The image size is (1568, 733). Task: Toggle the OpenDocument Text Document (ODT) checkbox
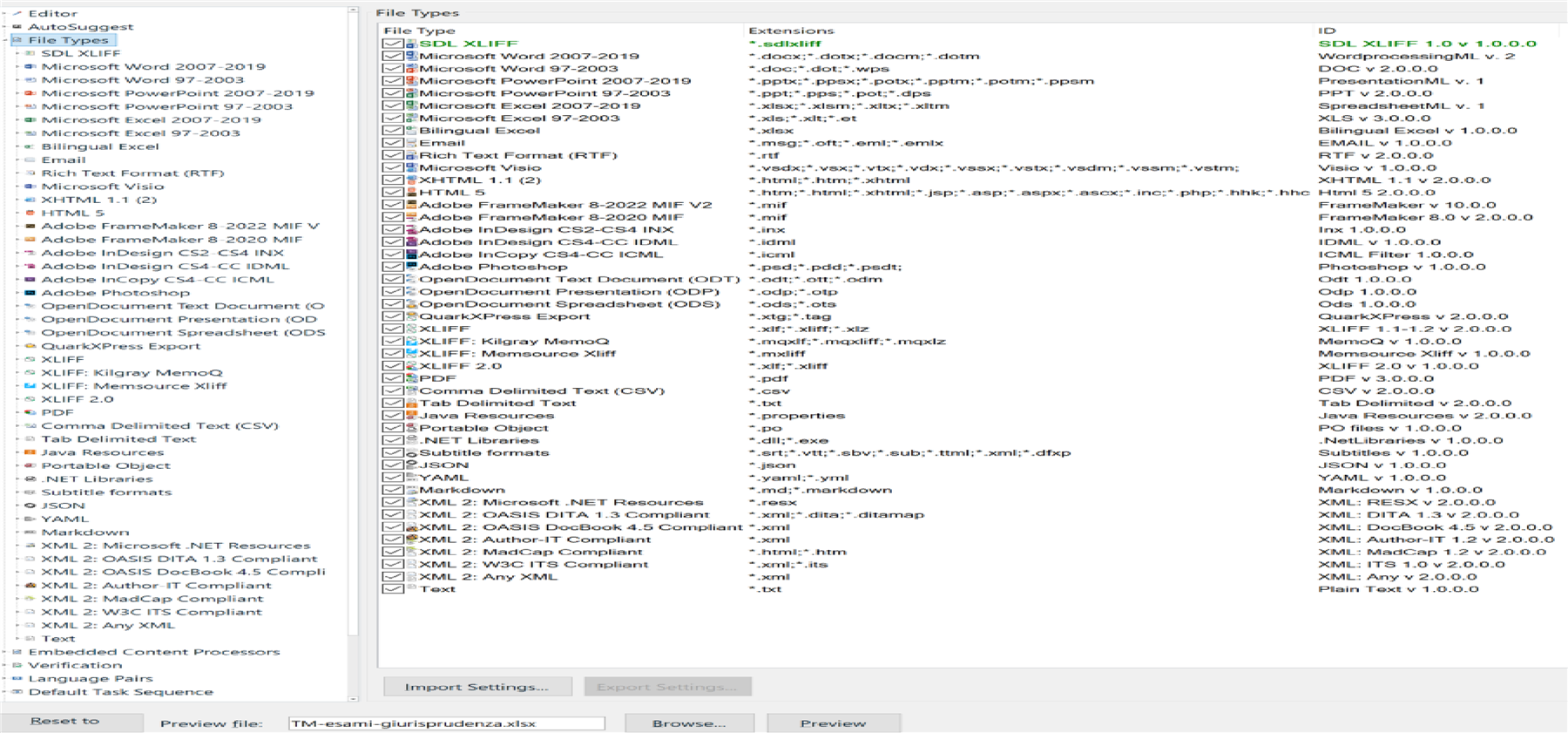[393, 280]
